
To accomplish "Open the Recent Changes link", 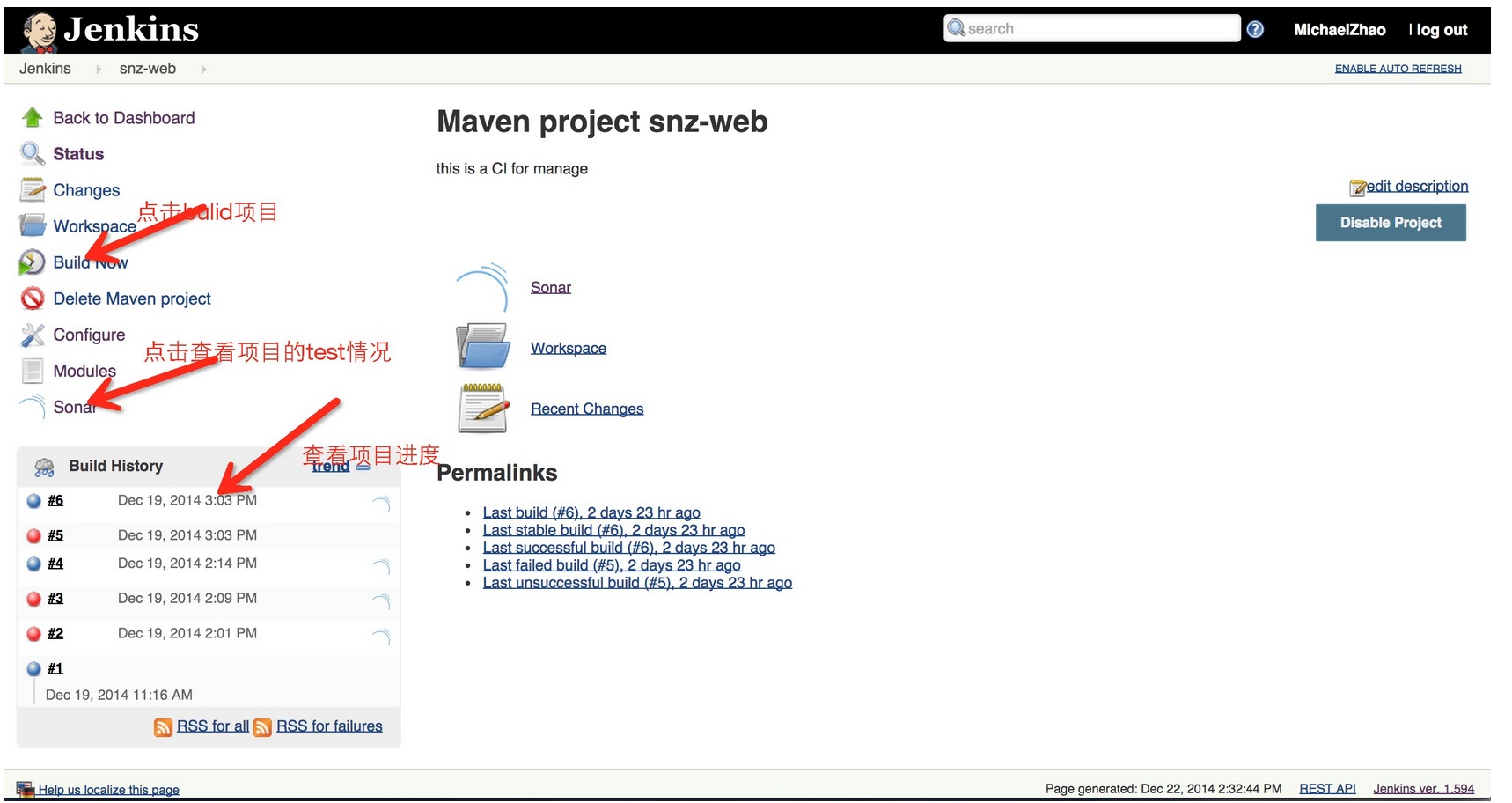I will click(587, 409).
